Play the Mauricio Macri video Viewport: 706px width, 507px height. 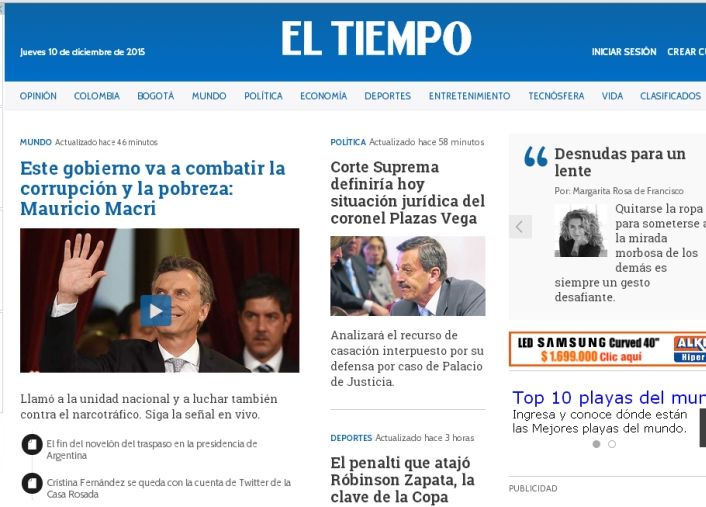tap(155, 310)
